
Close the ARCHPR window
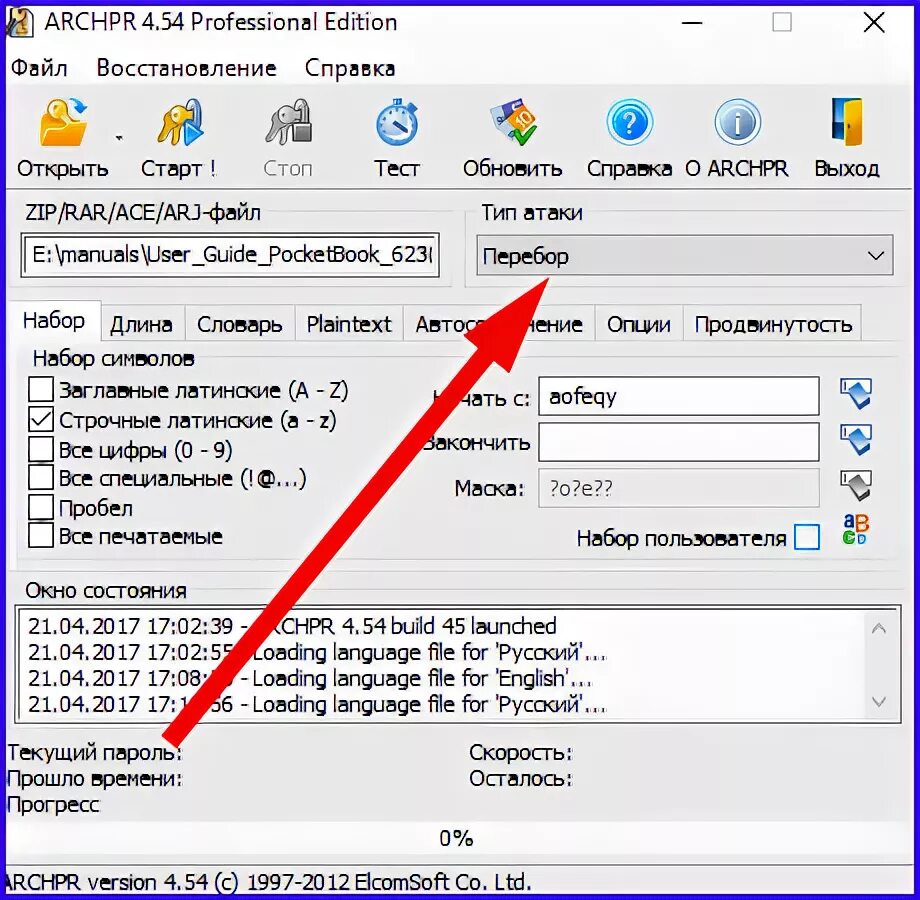874,23
